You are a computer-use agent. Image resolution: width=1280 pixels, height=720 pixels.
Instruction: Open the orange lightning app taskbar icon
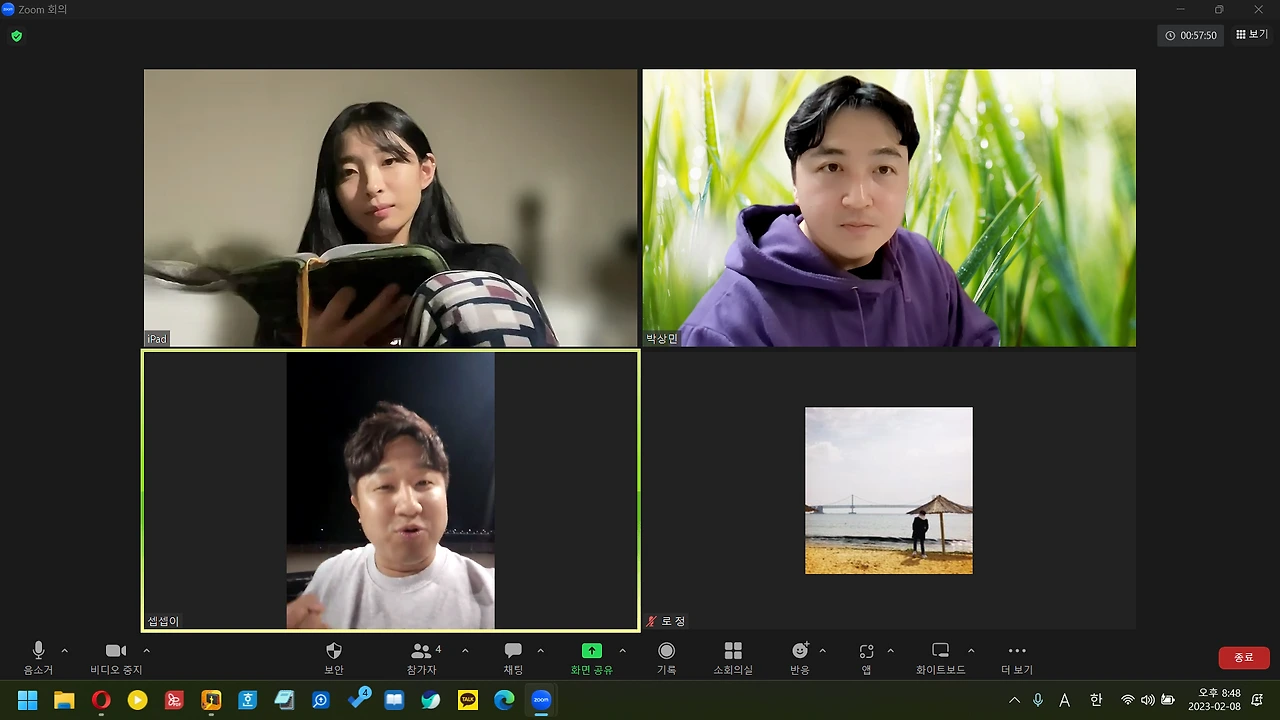pyautogui.click(x=211, y=700)
